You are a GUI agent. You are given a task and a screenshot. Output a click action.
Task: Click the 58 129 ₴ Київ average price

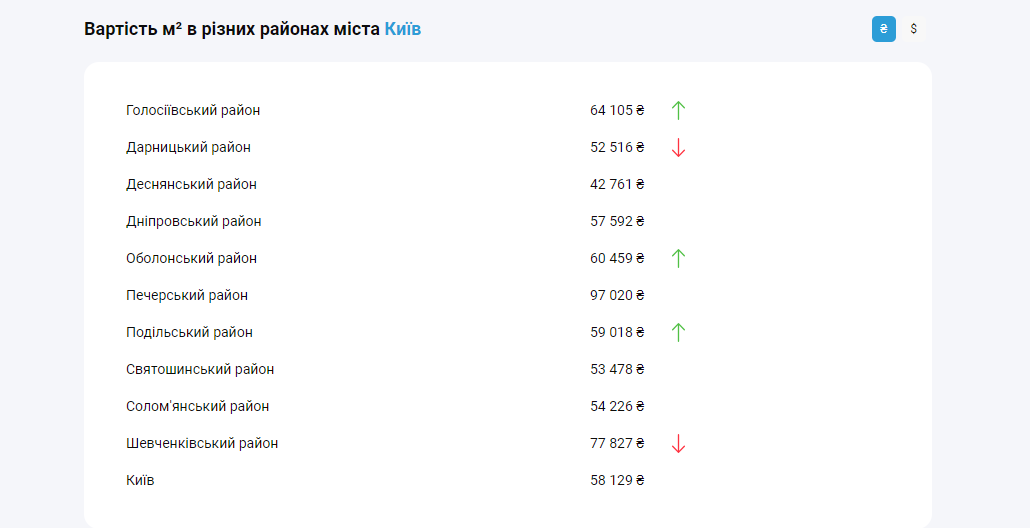click(x=617, y=480)
